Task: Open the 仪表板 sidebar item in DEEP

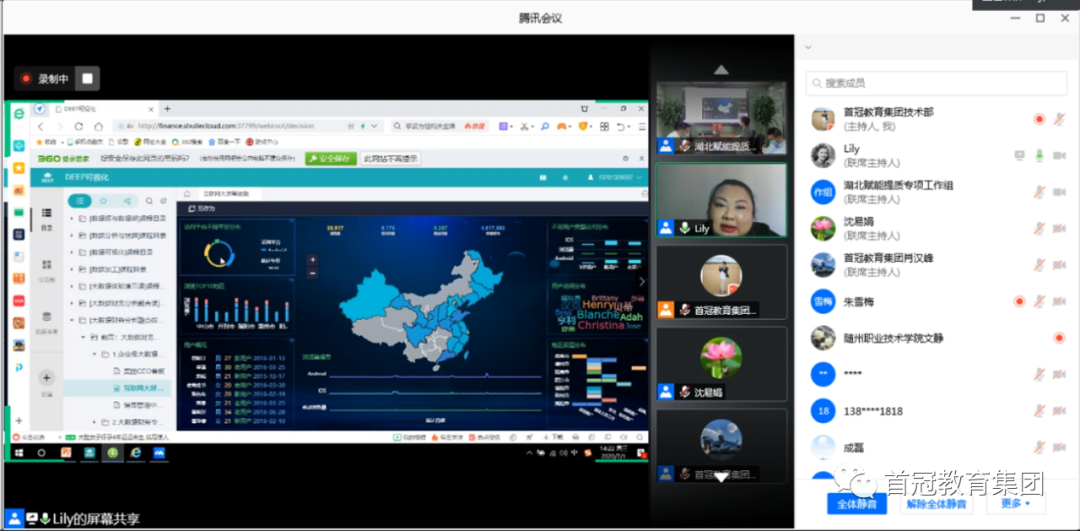Action: [47, 269]
